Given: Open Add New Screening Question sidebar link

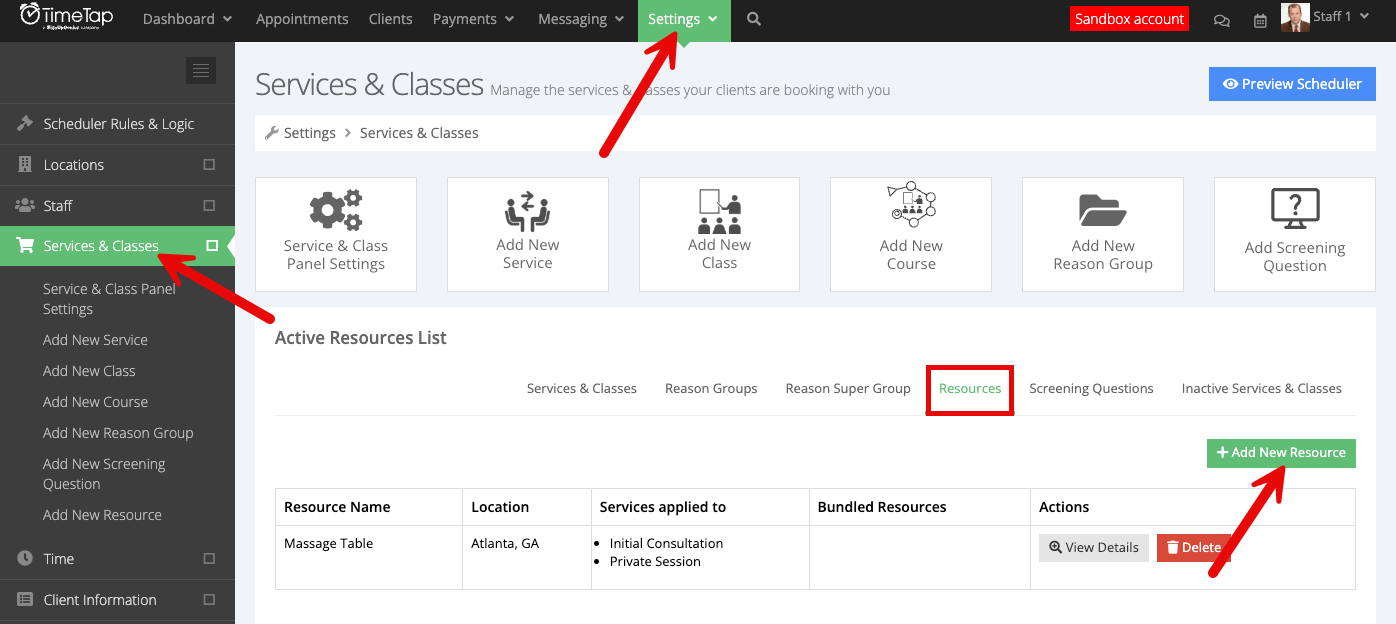Looking at the screenshot, I should click(104, 474).
